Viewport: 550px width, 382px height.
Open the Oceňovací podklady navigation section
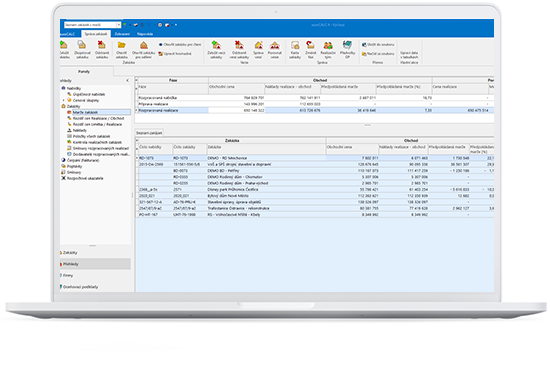click(x=95, y=287)
